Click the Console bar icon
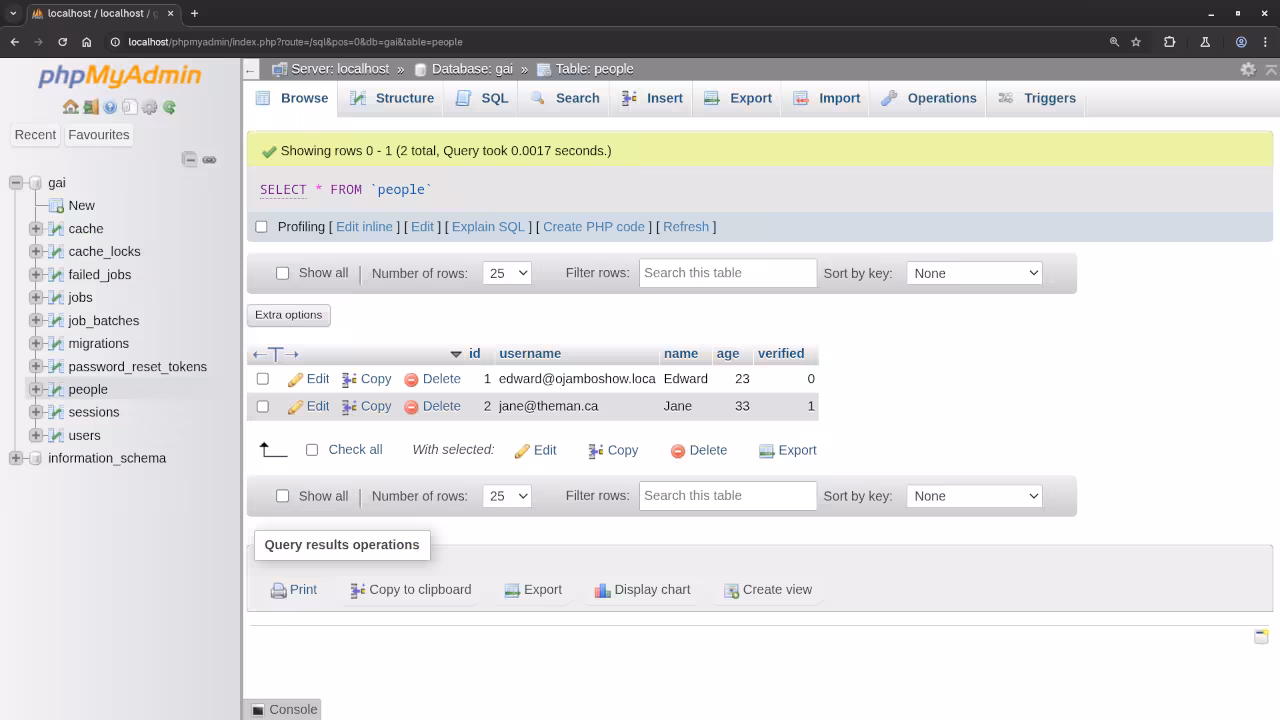1280x720 pixels. click(x=258, y=710)
